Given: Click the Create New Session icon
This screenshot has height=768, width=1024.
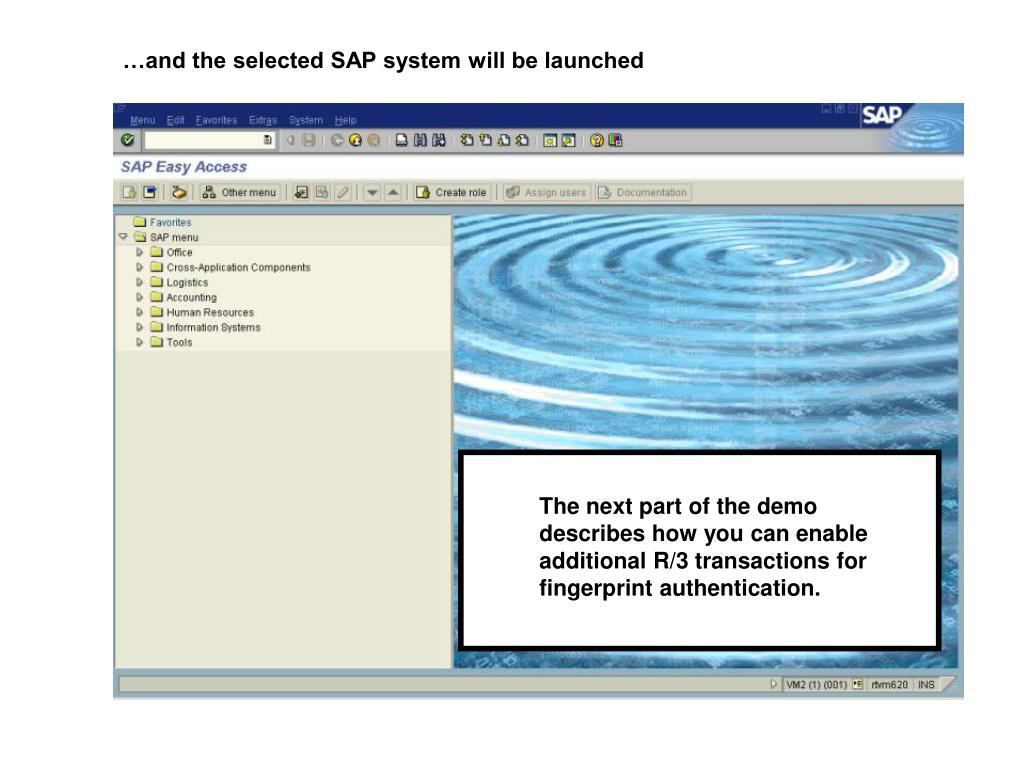Looking at the screenshot, I should (x=550, y=140).
